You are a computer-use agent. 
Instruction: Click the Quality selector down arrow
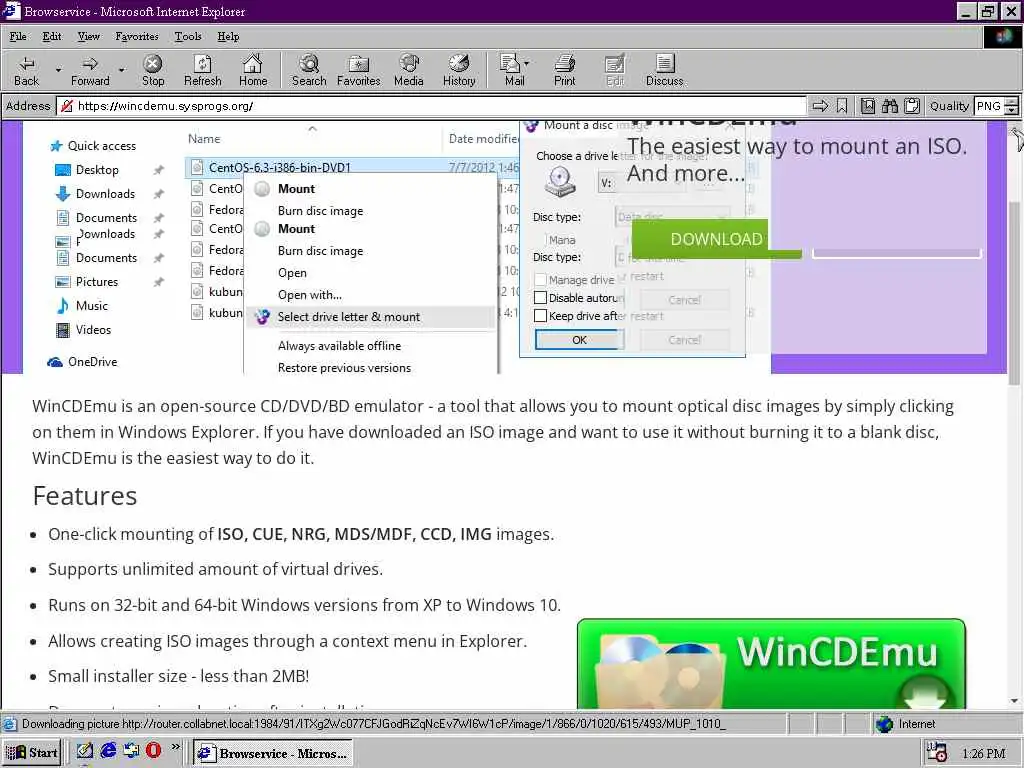tap(1011, 110)
